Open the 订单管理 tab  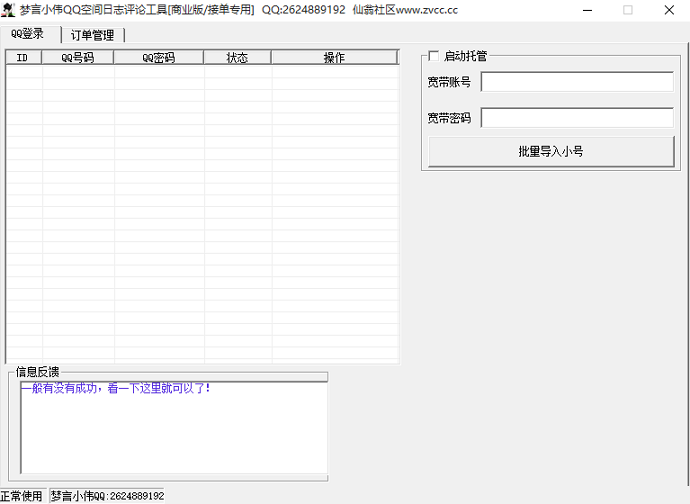point(92,35)
